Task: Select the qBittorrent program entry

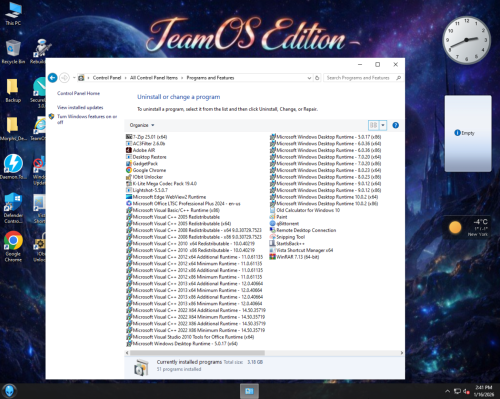Action: [x=284, y=223]
